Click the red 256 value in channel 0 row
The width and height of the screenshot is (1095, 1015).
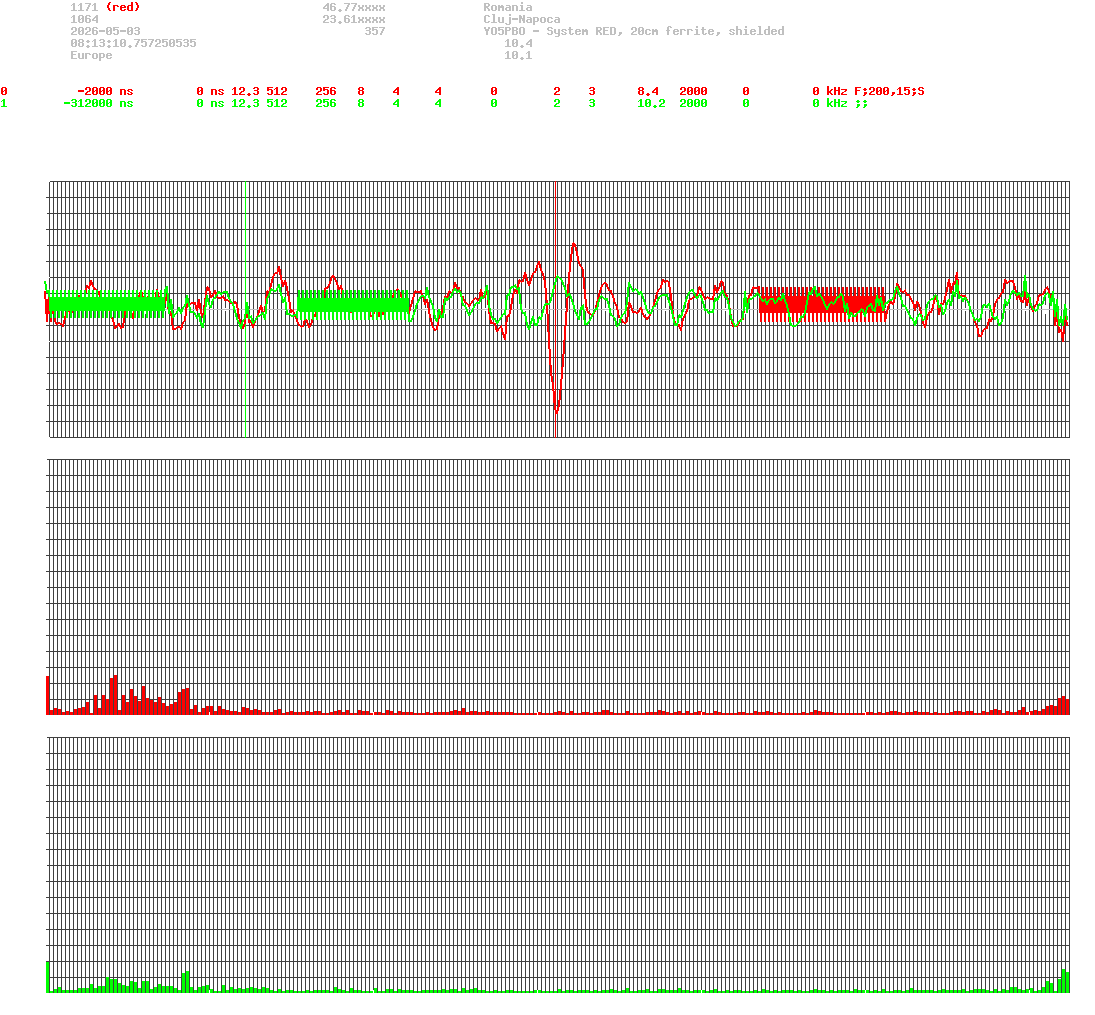point(325,91)
